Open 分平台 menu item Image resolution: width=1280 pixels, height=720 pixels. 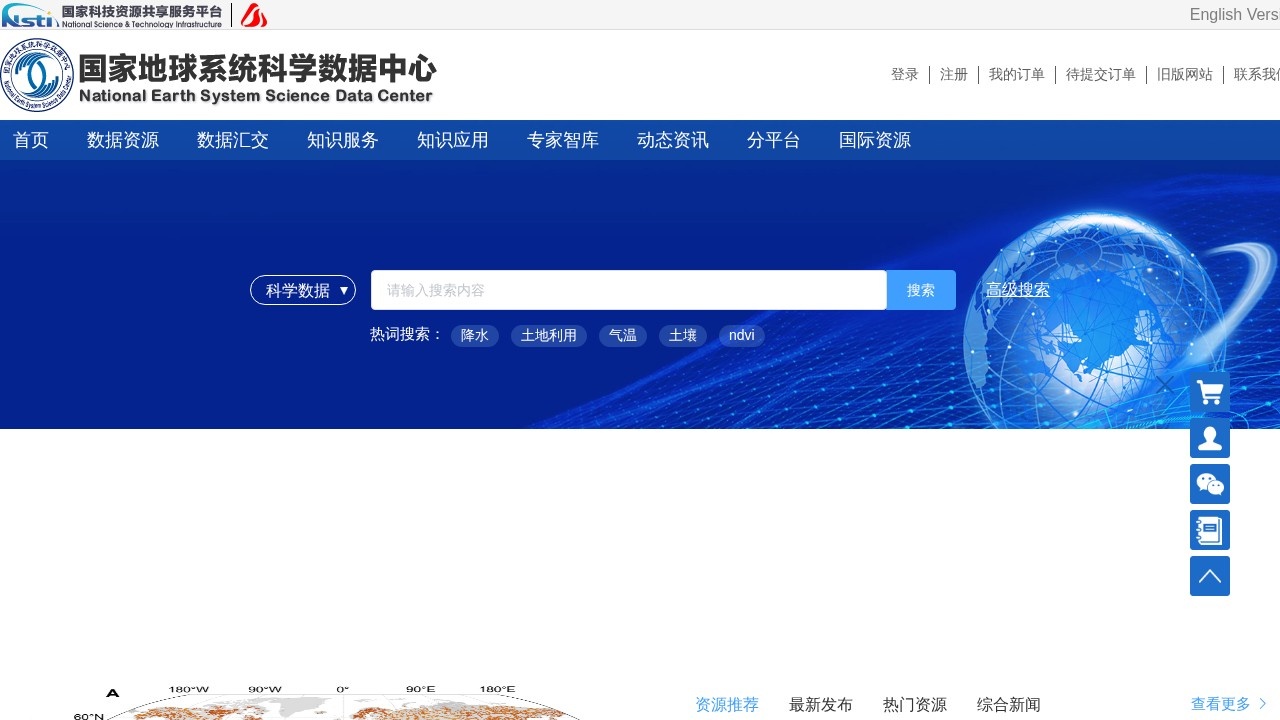click(x=774, y=140)
